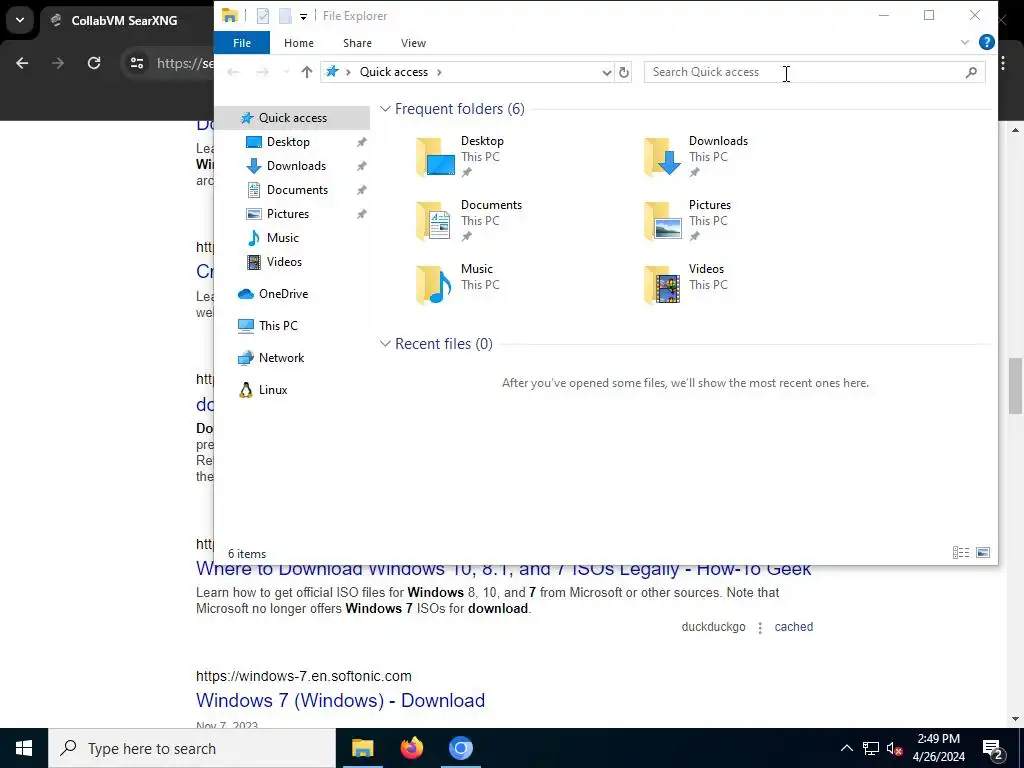
Task: Switch to the Home ribbon tab
Action: (298, 43)
